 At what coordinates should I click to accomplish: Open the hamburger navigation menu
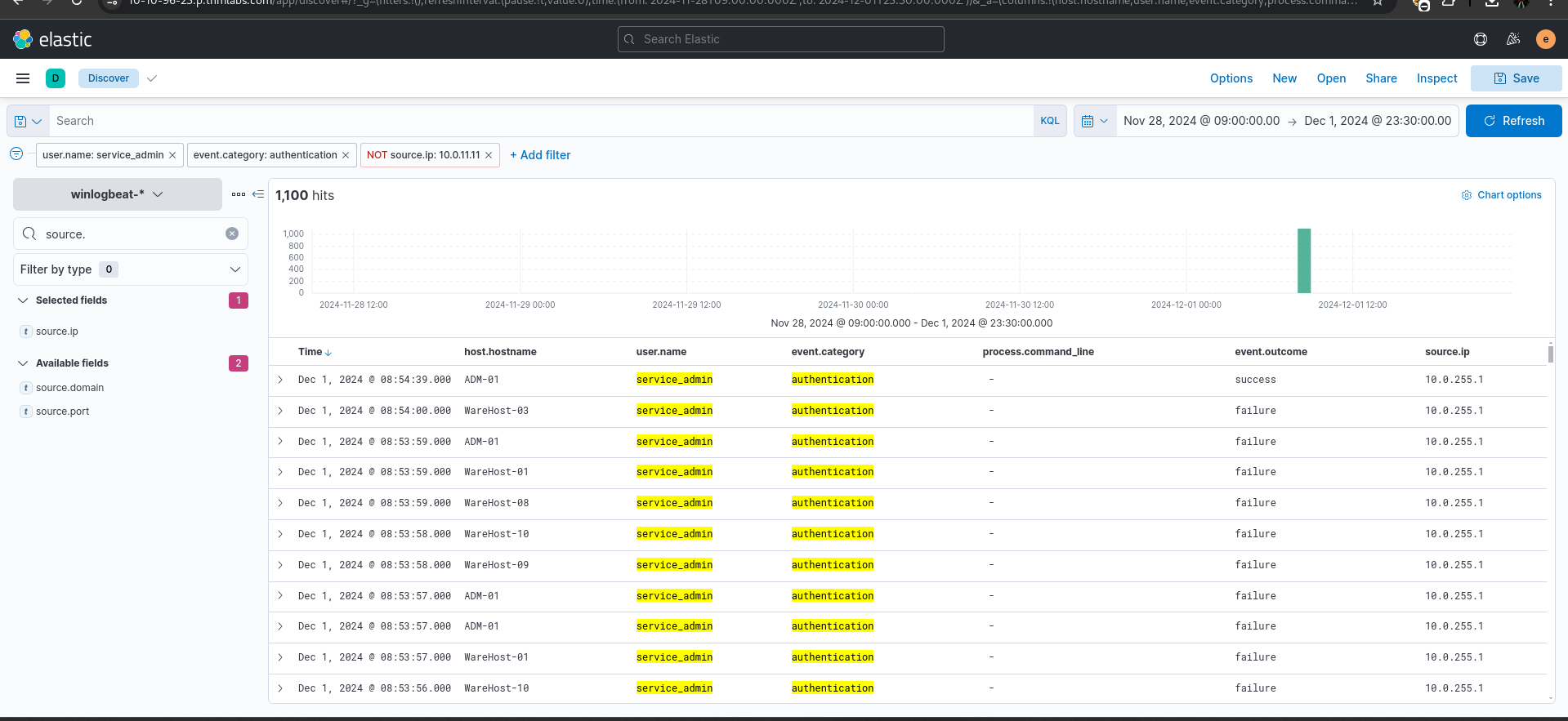click(23, 78)
